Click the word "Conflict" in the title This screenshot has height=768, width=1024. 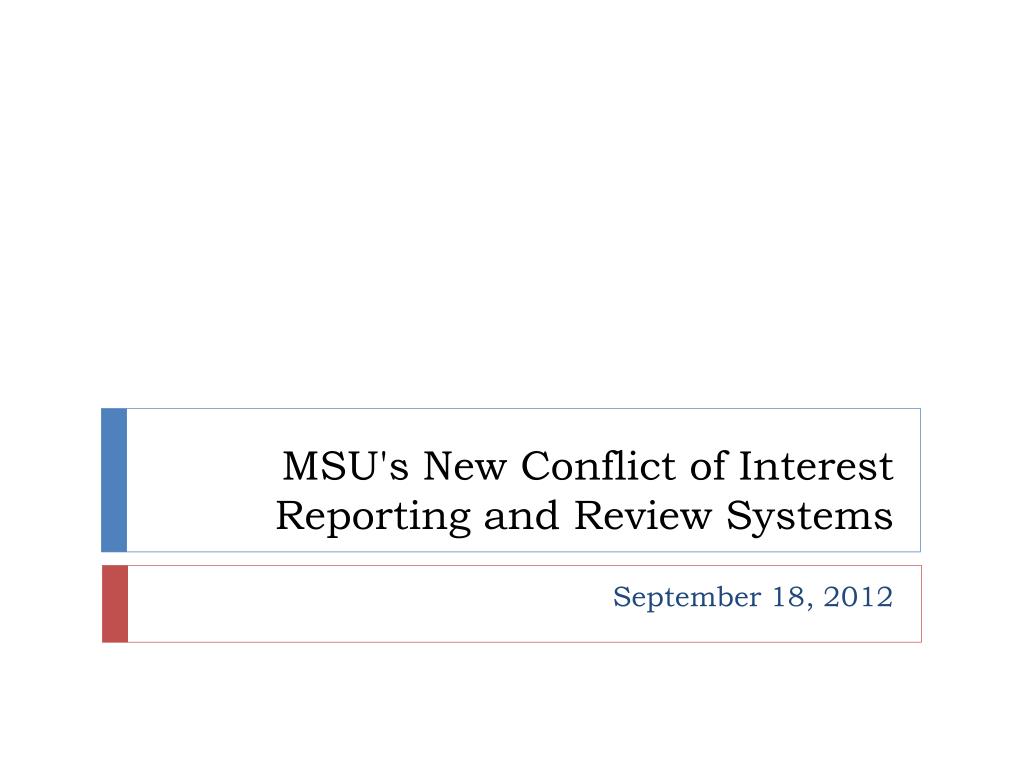pyautogui.click(x=598, y=466)
